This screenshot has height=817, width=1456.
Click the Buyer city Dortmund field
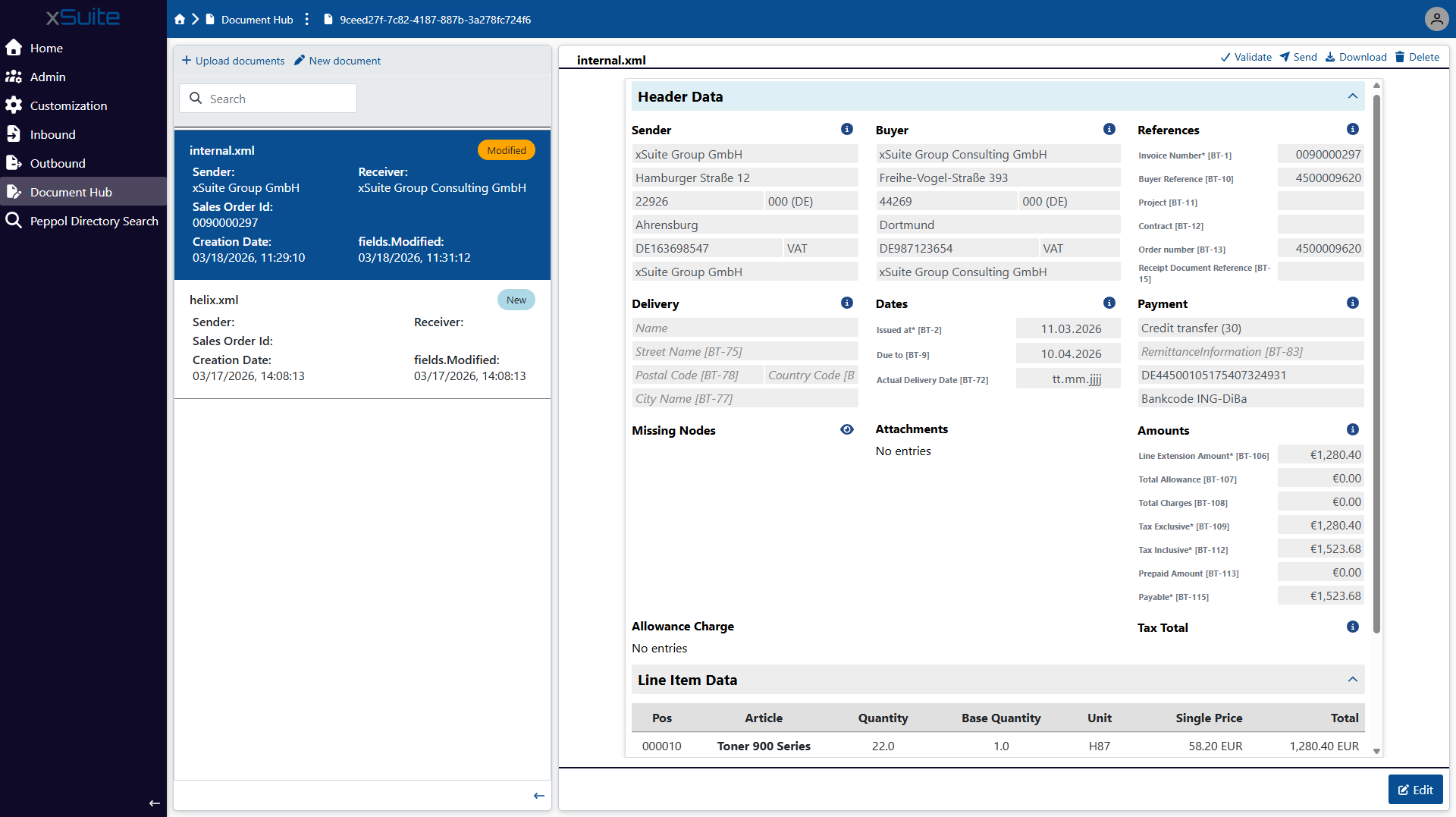(x=998, y=225)
